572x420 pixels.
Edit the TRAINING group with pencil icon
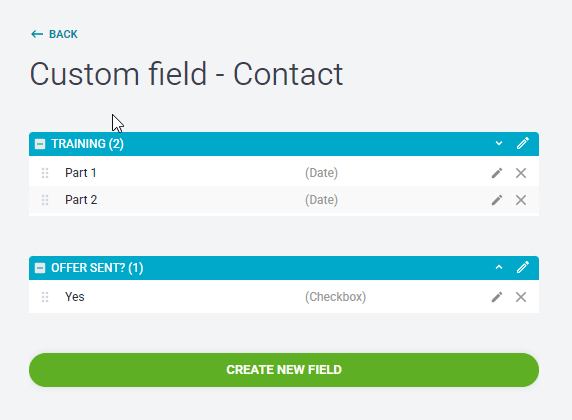pyautogui.click(x=523, y=143)
